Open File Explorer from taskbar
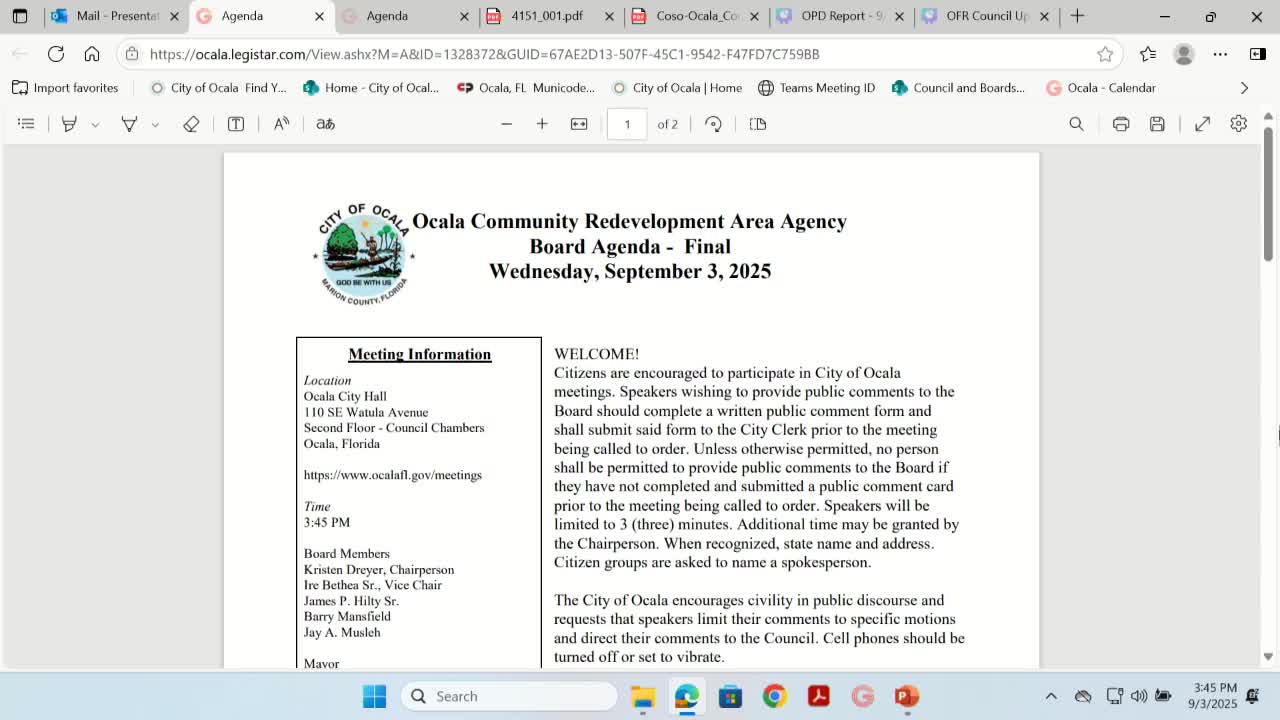This screenshot has height=720, width=1280. point(642,696)
